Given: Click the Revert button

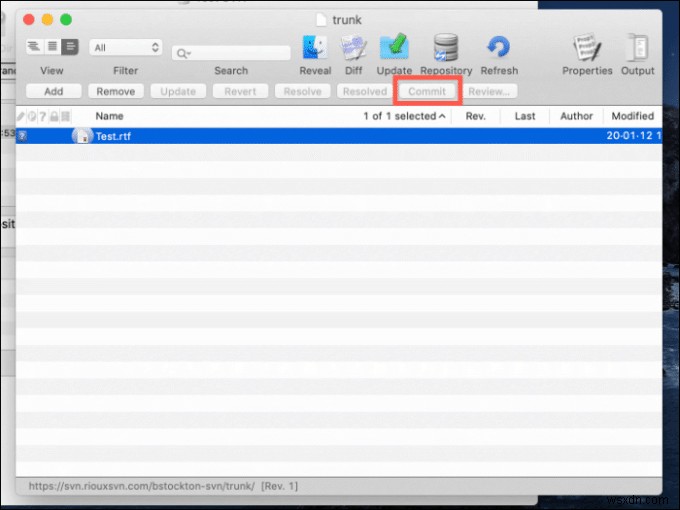Looking at the screenshot, I should pyautogui.click(x=240, y=92).
